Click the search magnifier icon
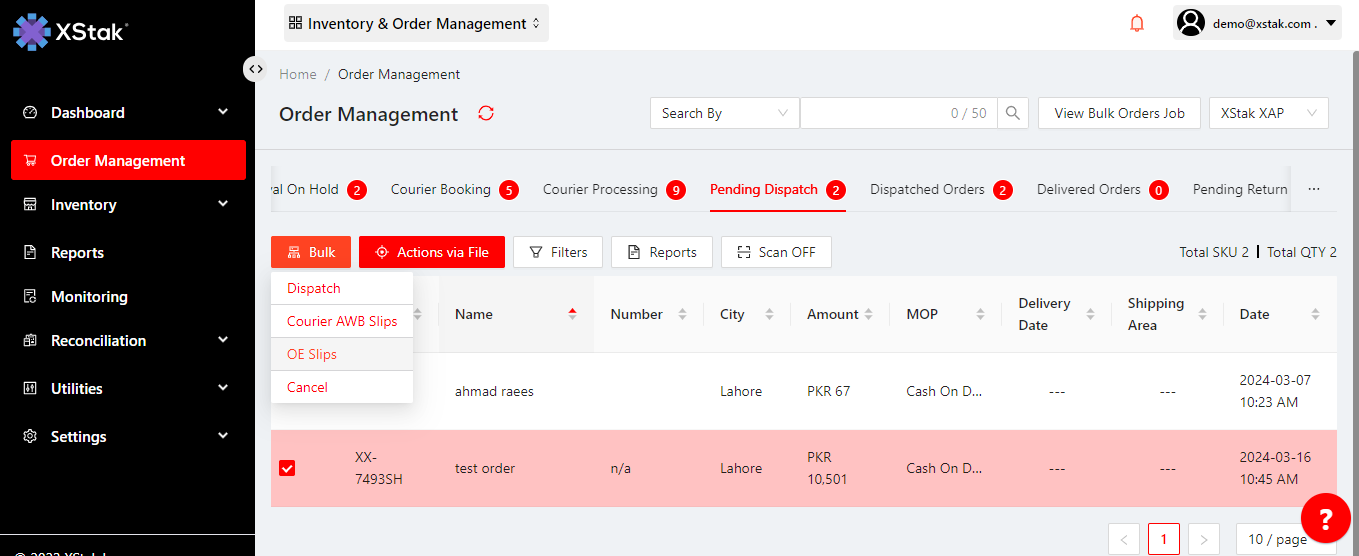 [x=1014, y=113]
